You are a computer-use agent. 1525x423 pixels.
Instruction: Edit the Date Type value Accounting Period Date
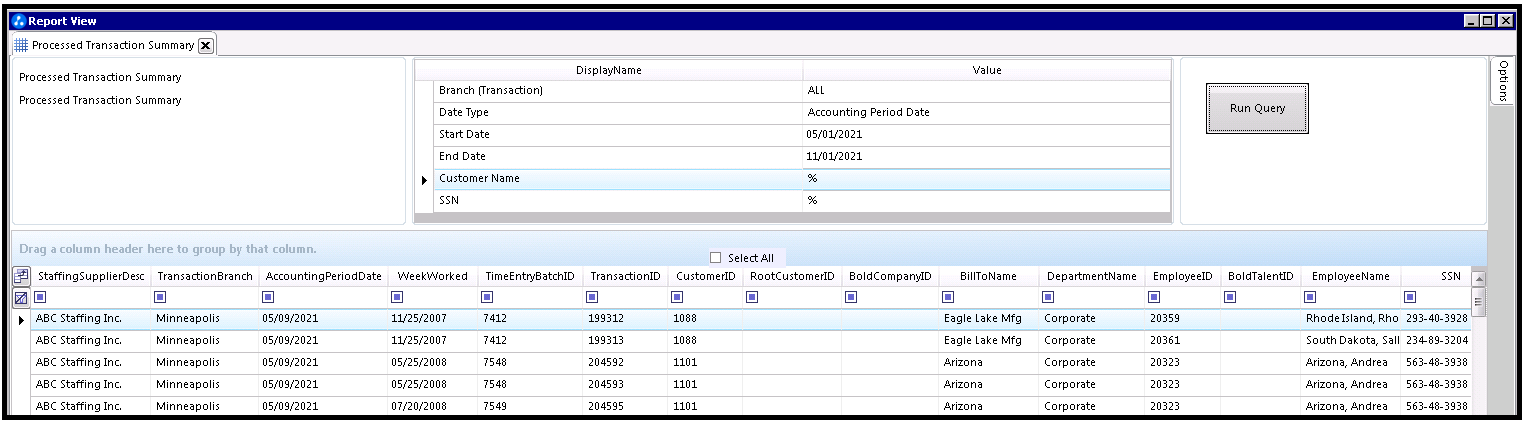coord(986,113)
